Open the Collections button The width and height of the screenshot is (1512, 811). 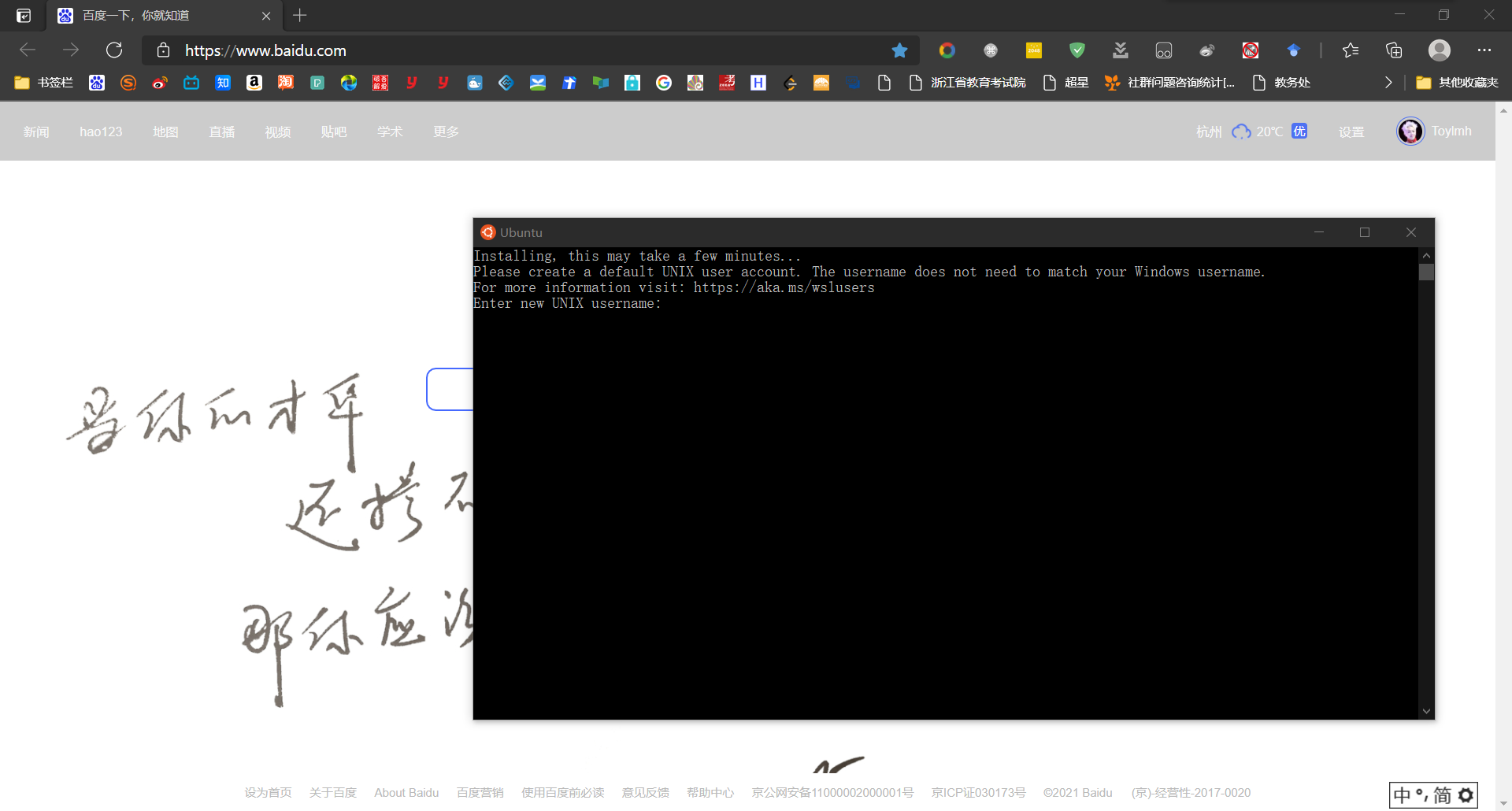[x=1394, y=50]
